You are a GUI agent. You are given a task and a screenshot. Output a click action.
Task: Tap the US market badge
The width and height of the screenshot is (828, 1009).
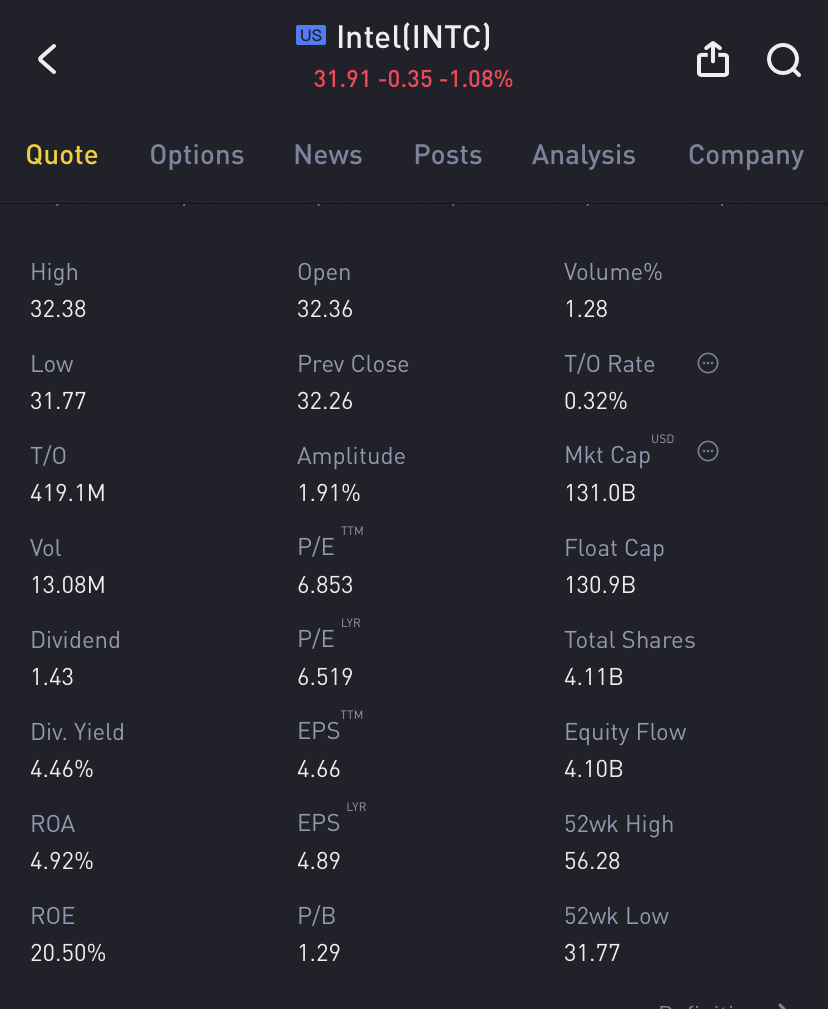point(311,36)
